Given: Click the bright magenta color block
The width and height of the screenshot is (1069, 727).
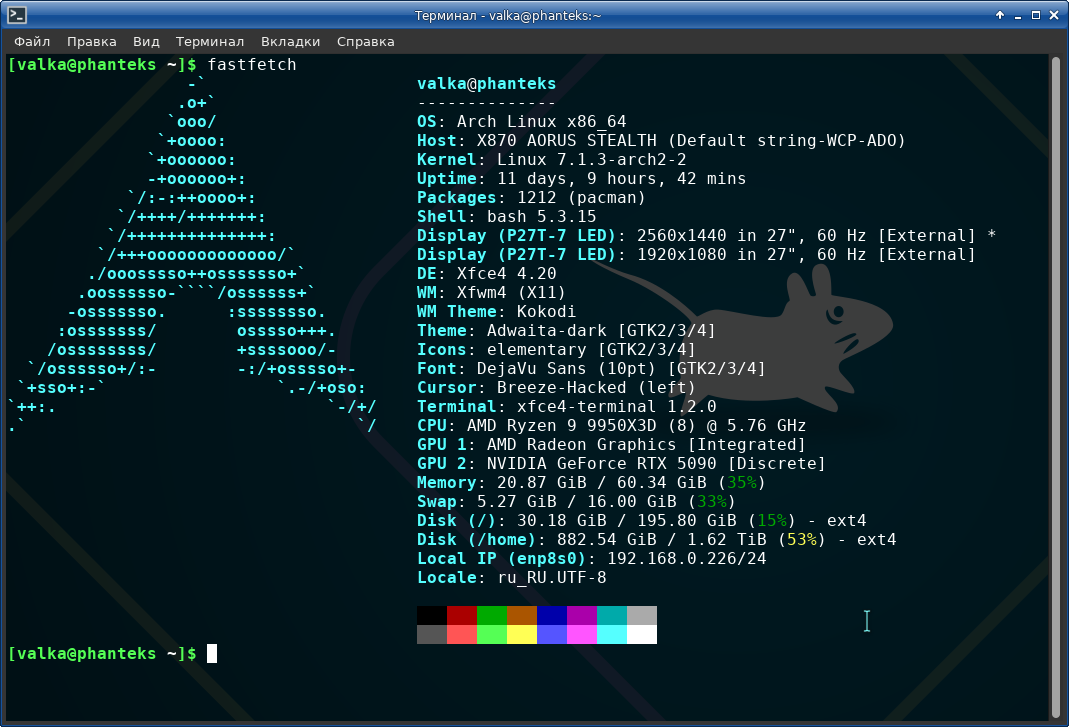Looking at the screenshot, I should point(582,634).
